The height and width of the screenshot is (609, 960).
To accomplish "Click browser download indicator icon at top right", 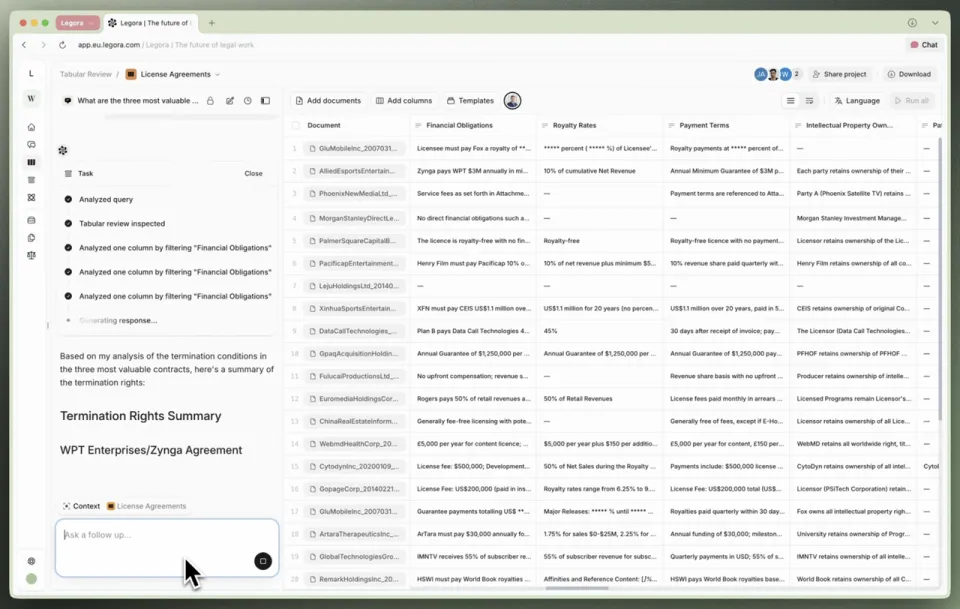I will (912, 23).
